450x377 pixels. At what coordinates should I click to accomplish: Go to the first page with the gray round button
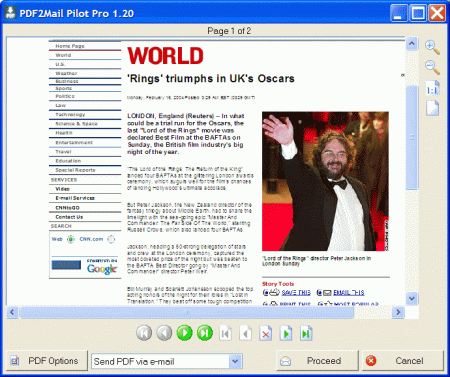[x=144, y=333]
